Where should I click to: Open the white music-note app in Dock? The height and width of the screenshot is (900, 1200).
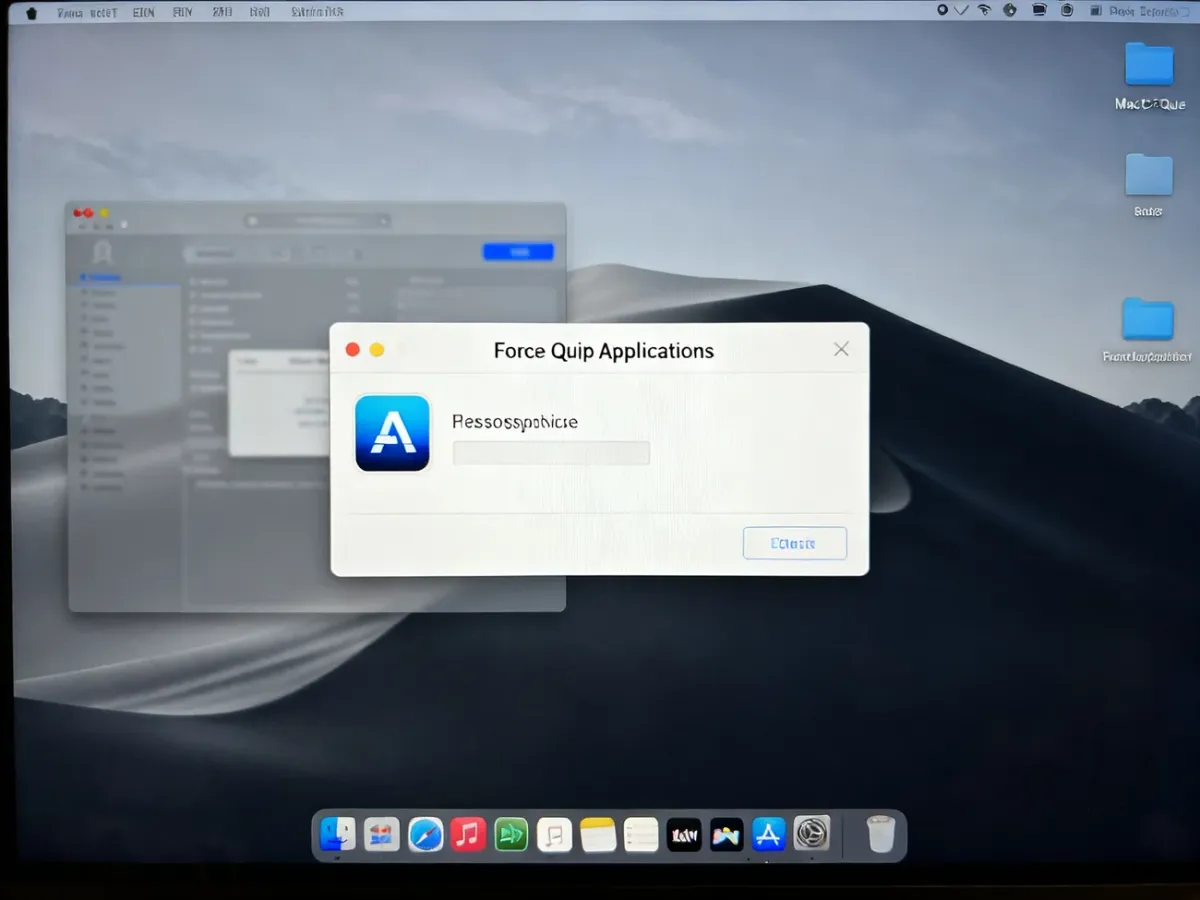pyautogui.click(x=554, y=834)
